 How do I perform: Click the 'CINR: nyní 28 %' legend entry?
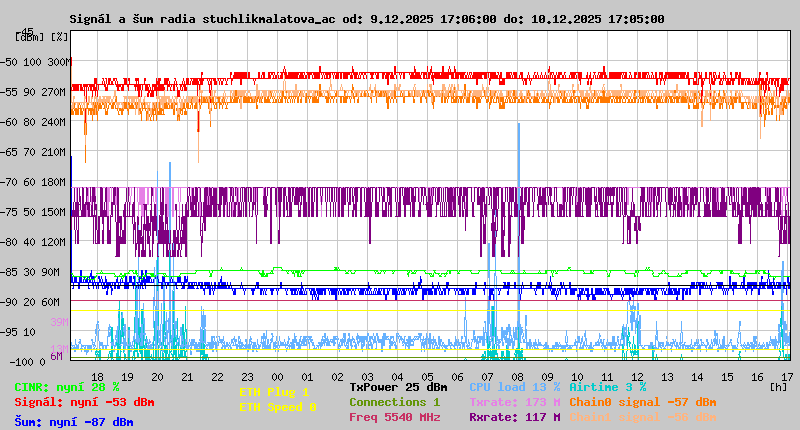click(67, 387)
